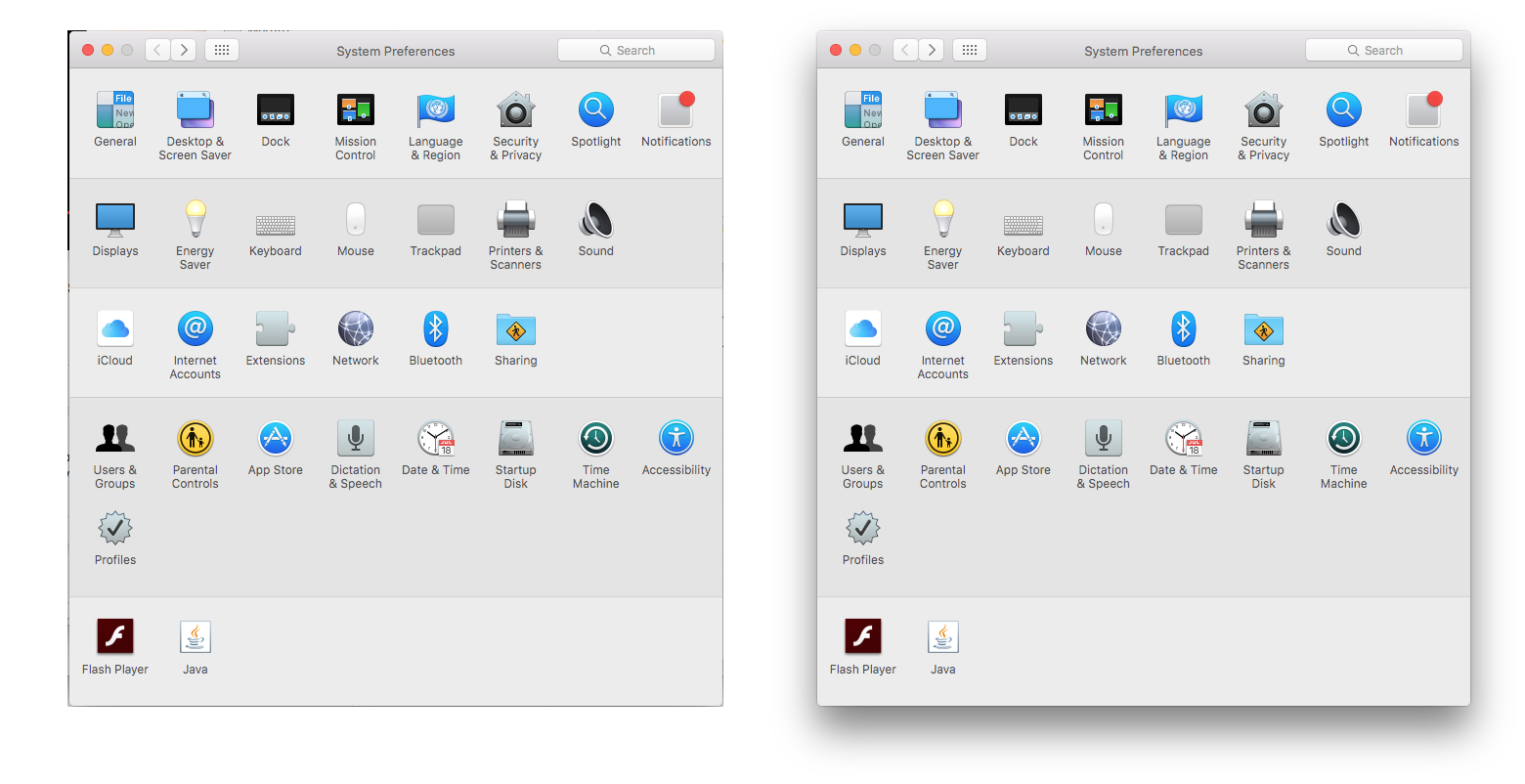Go back in right window toolbar

click(906, 50)
